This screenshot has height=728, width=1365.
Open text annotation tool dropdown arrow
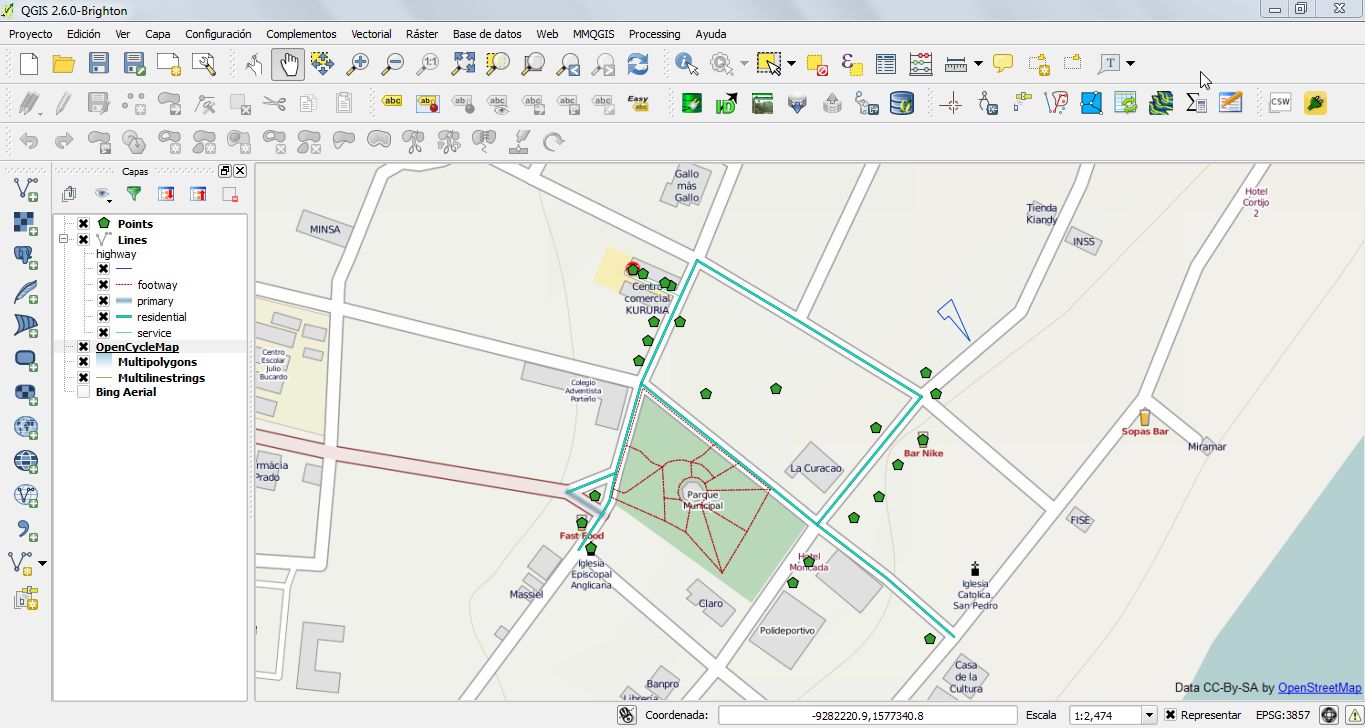pos(1130,64)
